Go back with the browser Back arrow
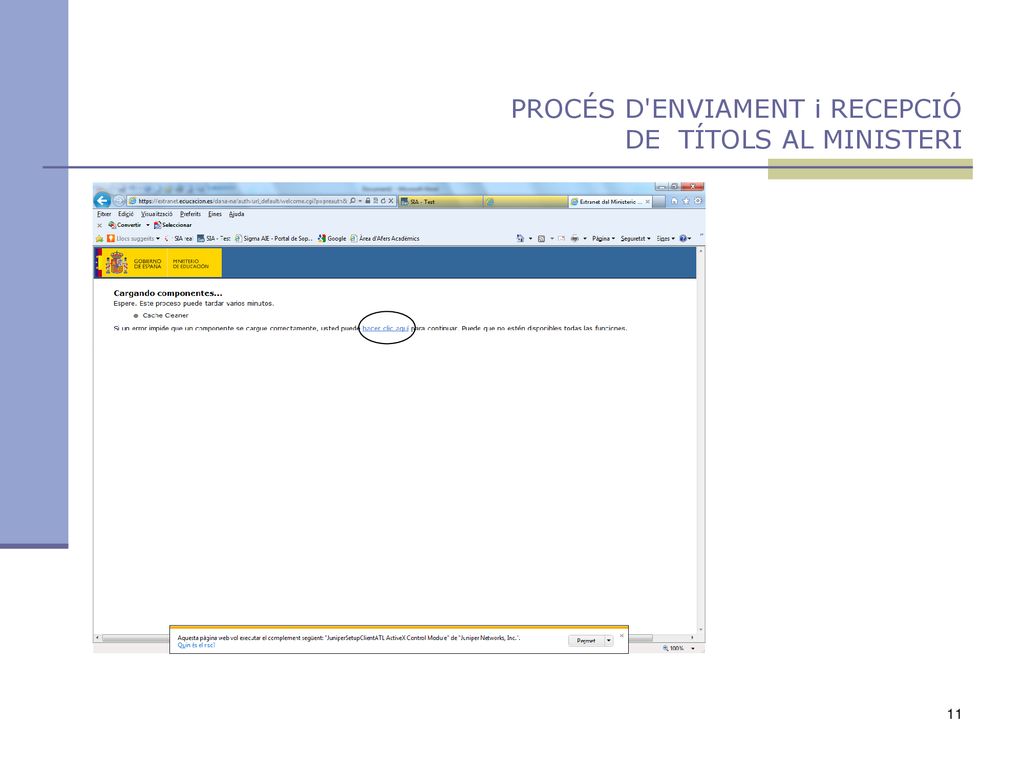This screenshot has height=768, width=1024. coord(102,200)
